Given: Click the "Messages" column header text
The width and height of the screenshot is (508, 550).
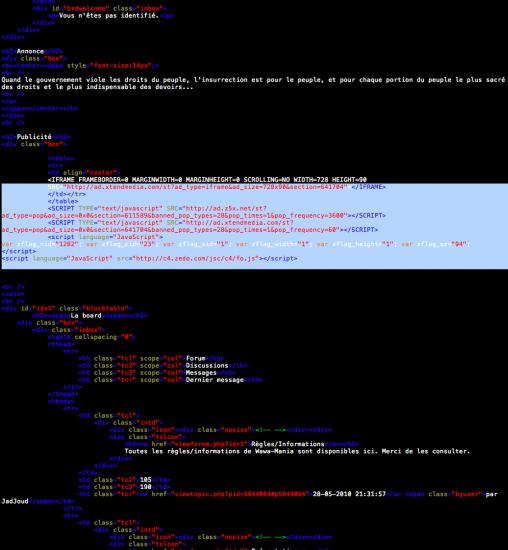Looking at the screenshot, I should tap(201, 373).
